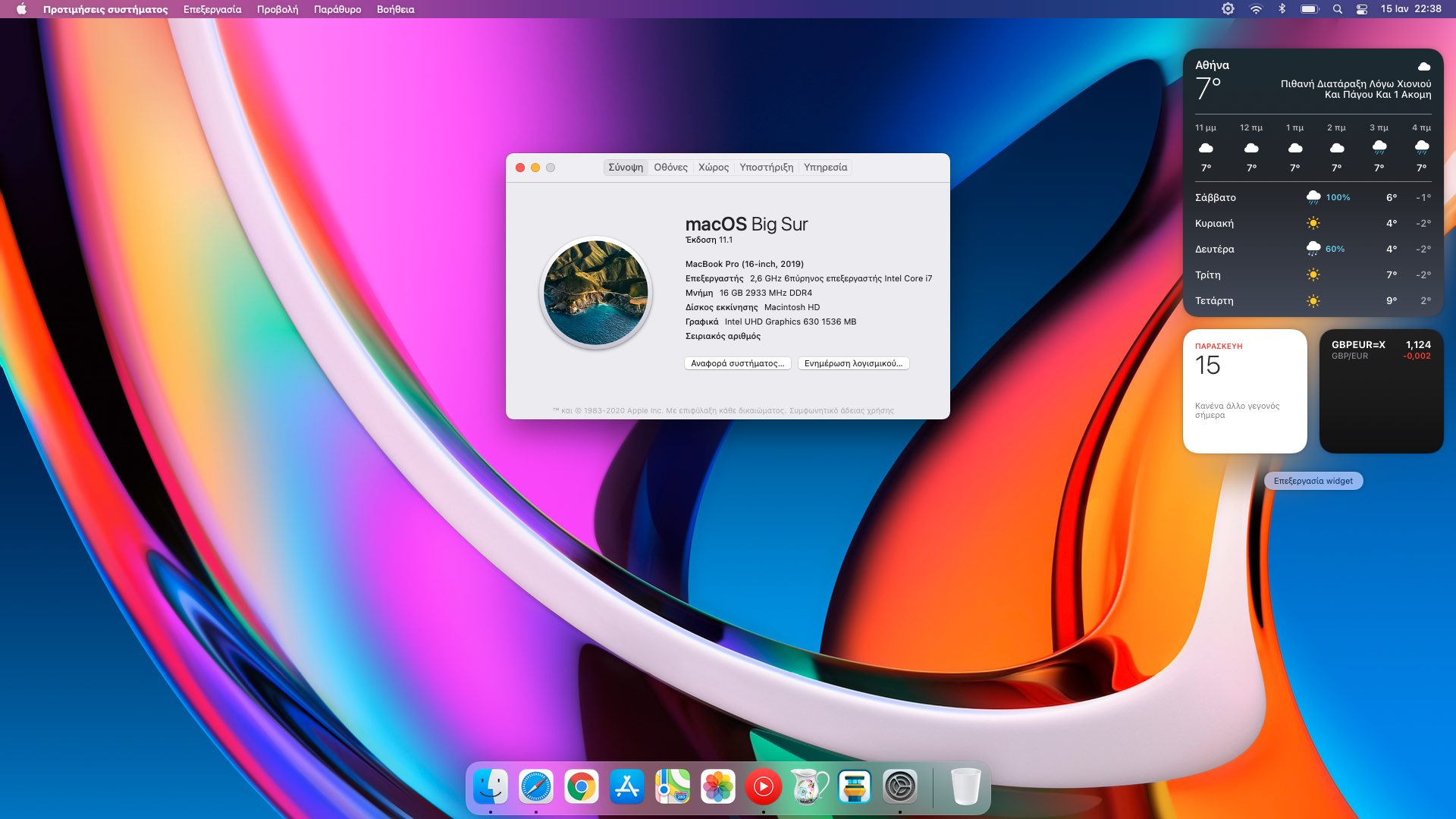The height and width of the screenshot is (819, 1456).
Task: Launch Safari from the Dock
Action: [536, 787]
